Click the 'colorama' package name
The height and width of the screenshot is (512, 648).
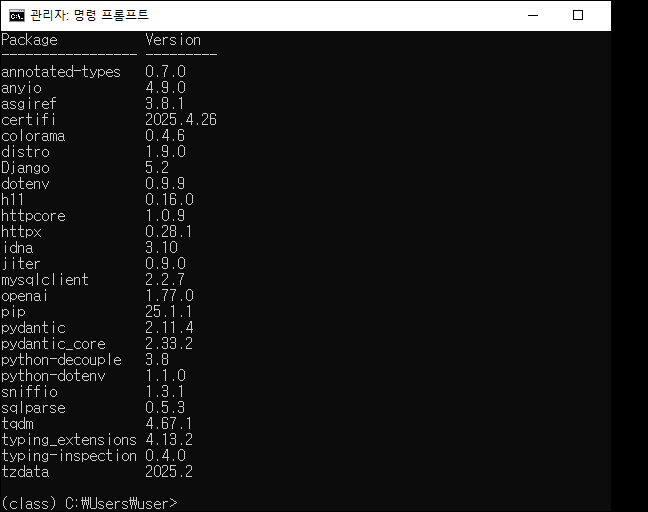tap(33, 136)
